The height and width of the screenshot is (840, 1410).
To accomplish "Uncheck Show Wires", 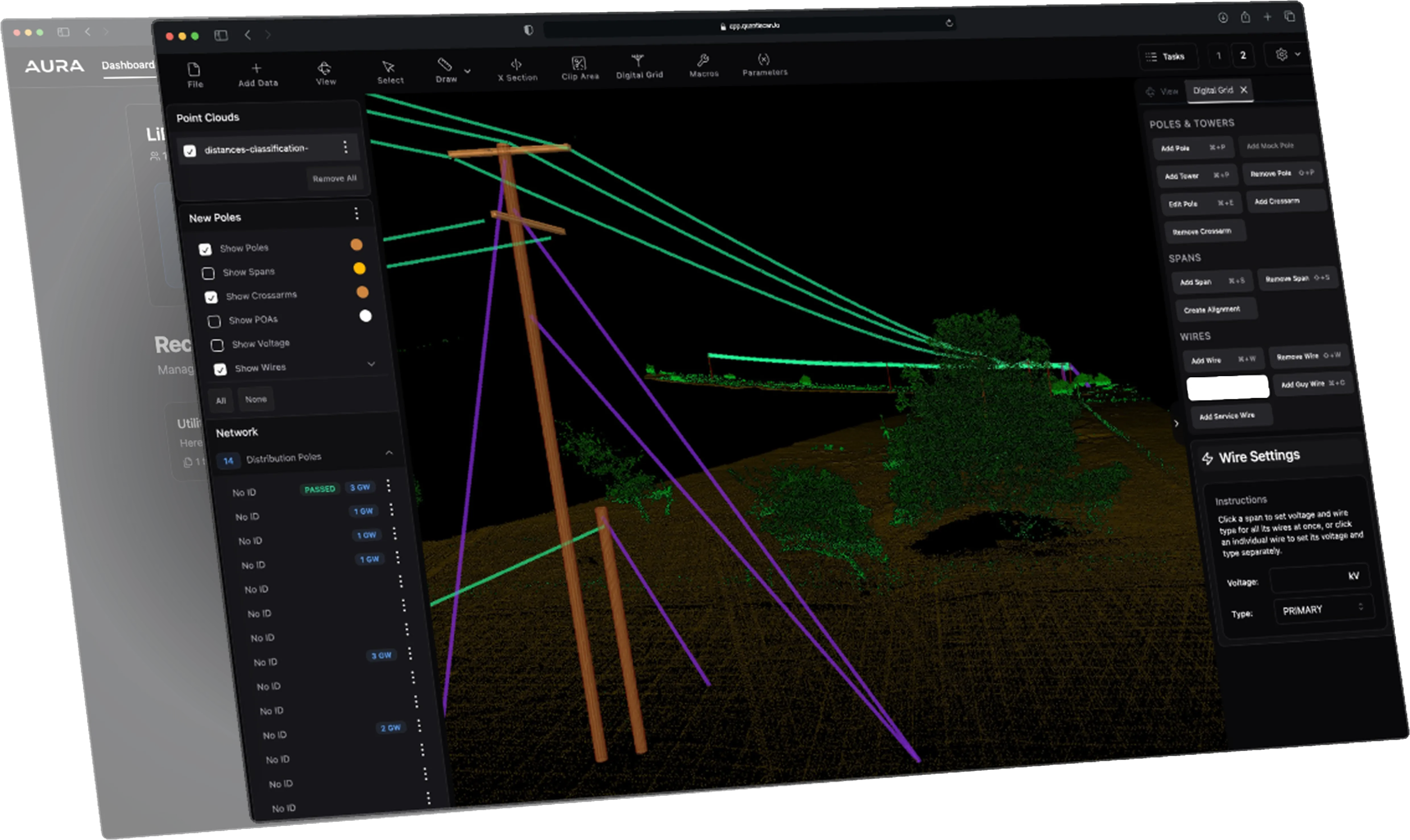I will click(220, 370).
